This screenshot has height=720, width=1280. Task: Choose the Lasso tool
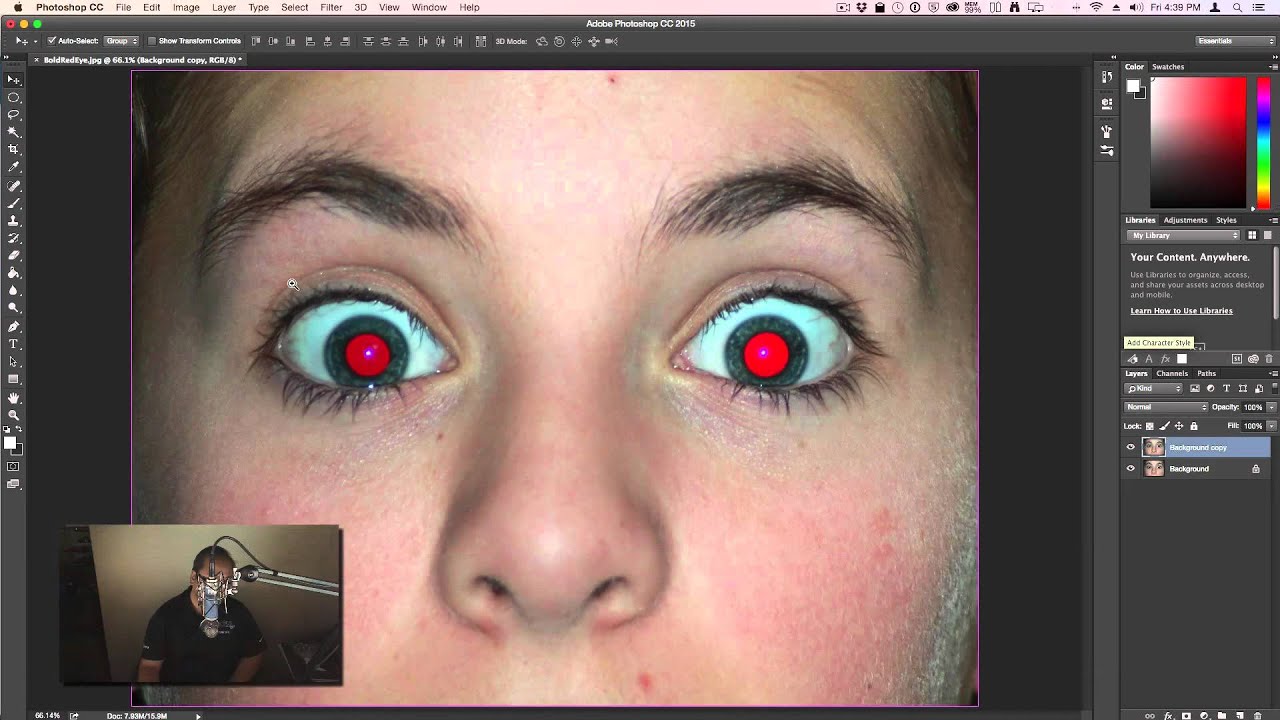pyautogui.click(x=14, y=115)
